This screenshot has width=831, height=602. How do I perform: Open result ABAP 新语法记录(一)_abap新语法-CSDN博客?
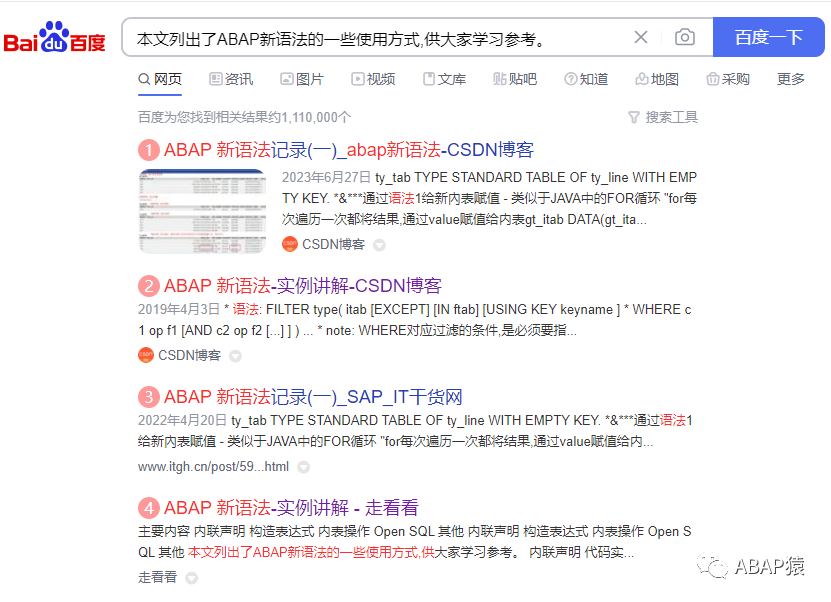click(348, 150)
